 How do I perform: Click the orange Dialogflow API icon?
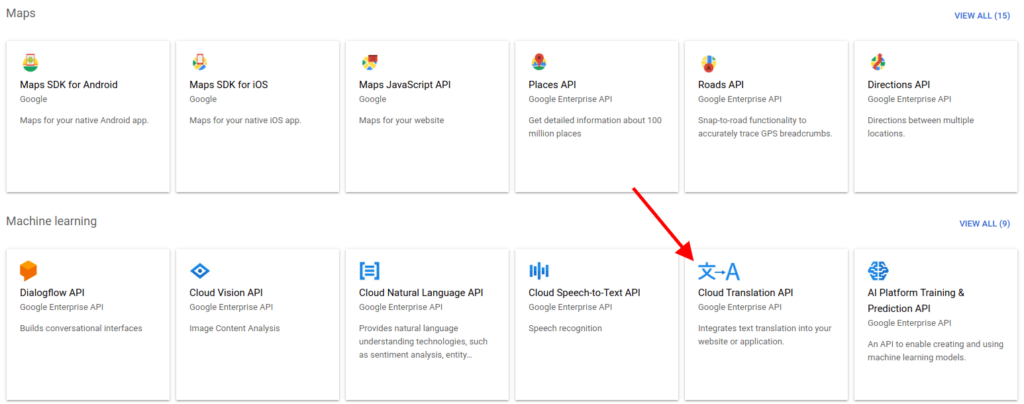pos(29,270)
